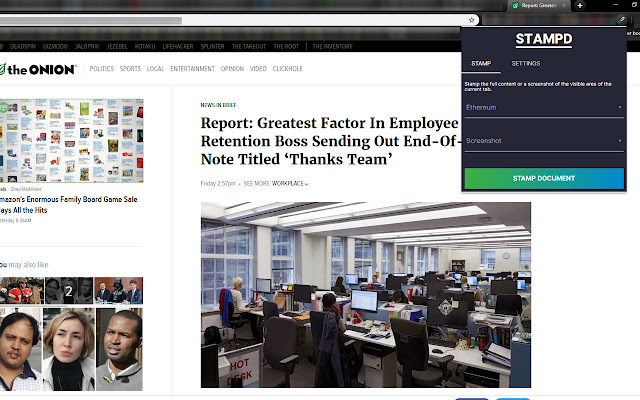
Task: Click the Shep McAllister author link
Action: click(26, 189)
